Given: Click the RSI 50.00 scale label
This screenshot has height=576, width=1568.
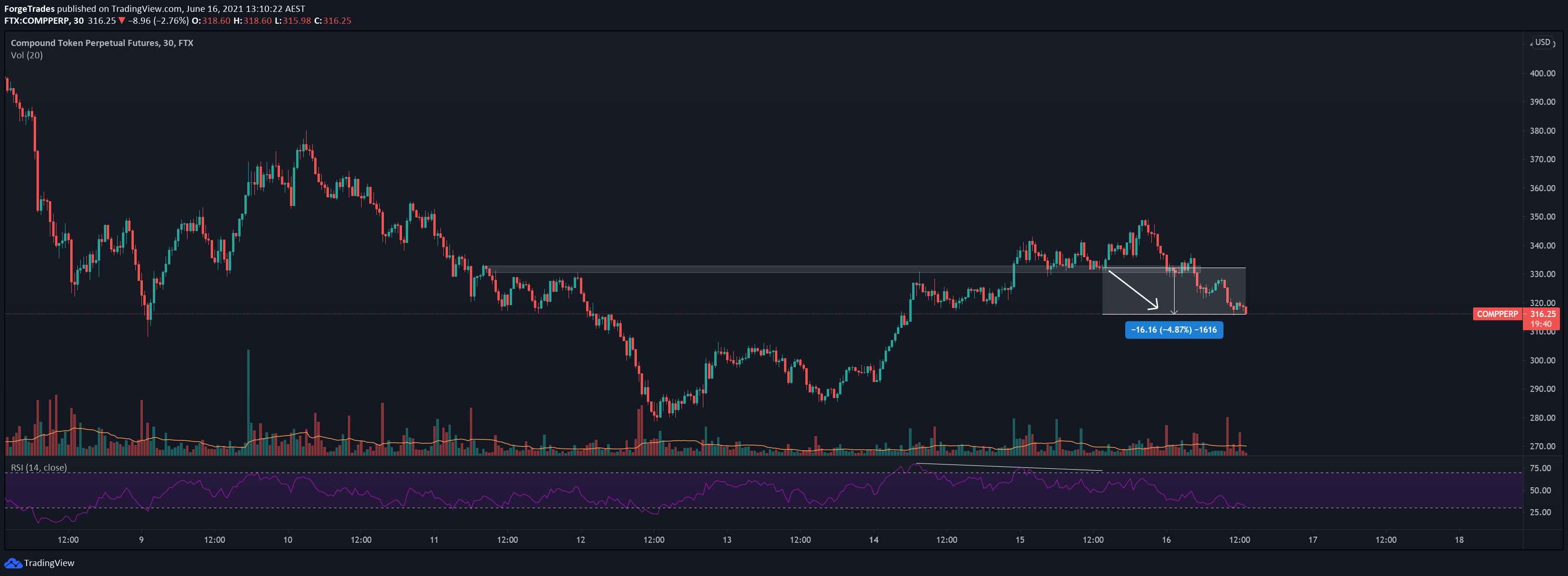Looking at the screenshot, I should [1540, 490].
